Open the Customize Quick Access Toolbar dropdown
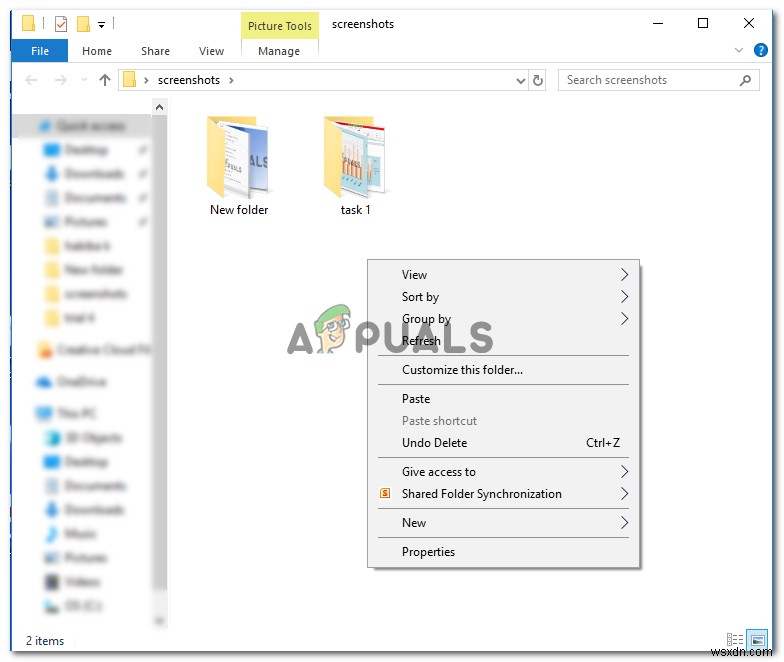The height and width of the screenshot is (662, 784). tap(102, 24)
